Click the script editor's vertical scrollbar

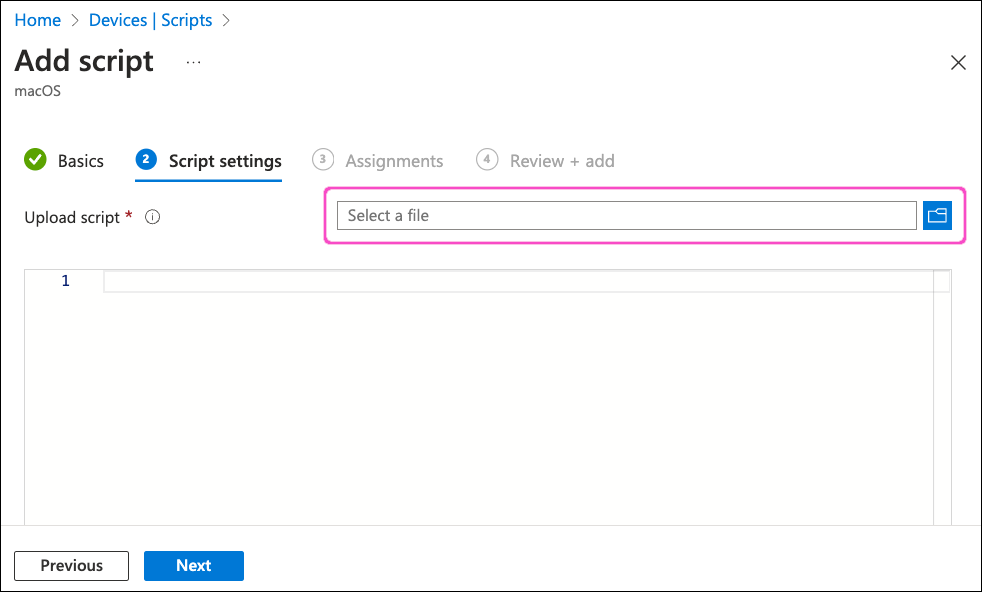(x=941, y=400)
